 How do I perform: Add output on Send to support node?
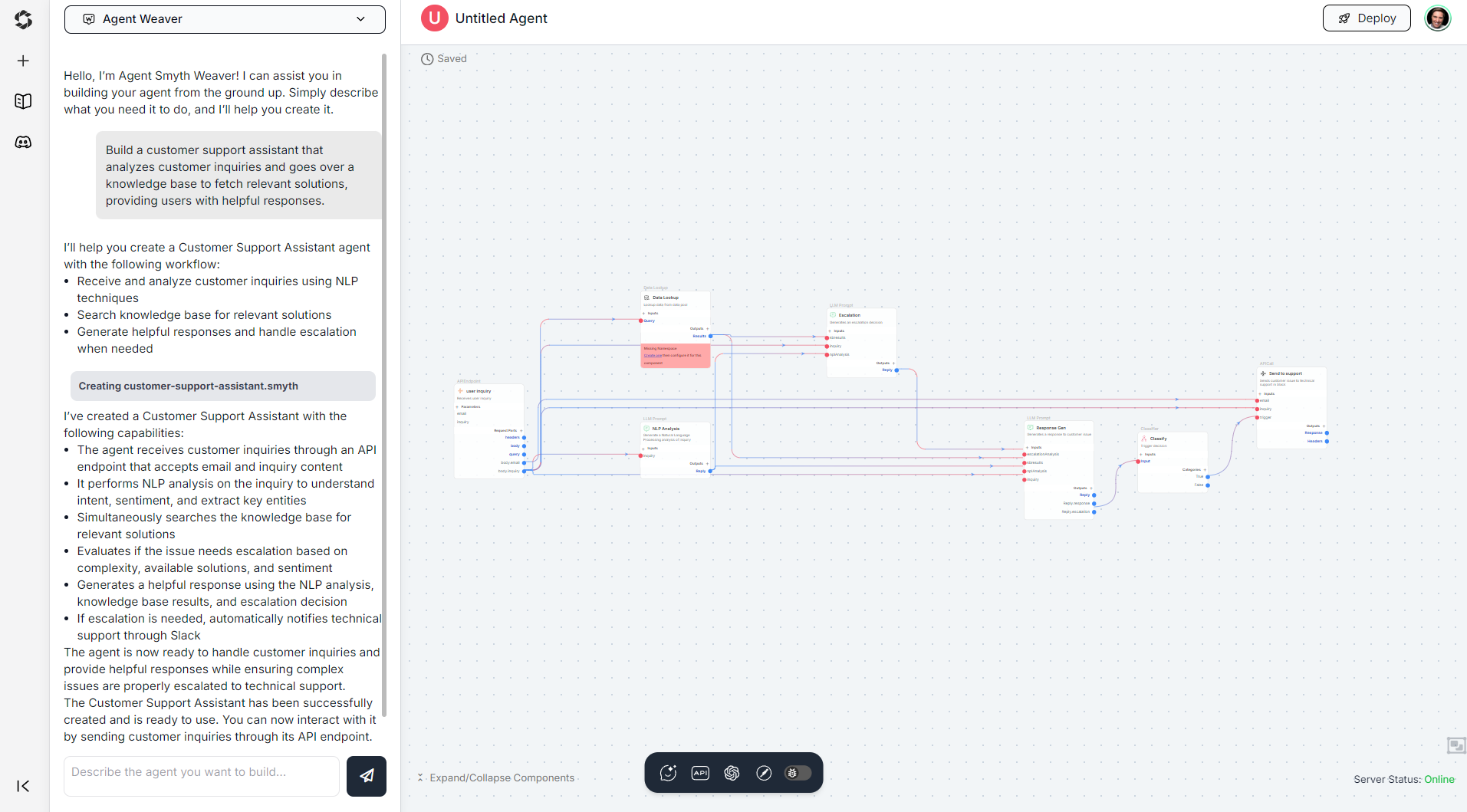1324,426
